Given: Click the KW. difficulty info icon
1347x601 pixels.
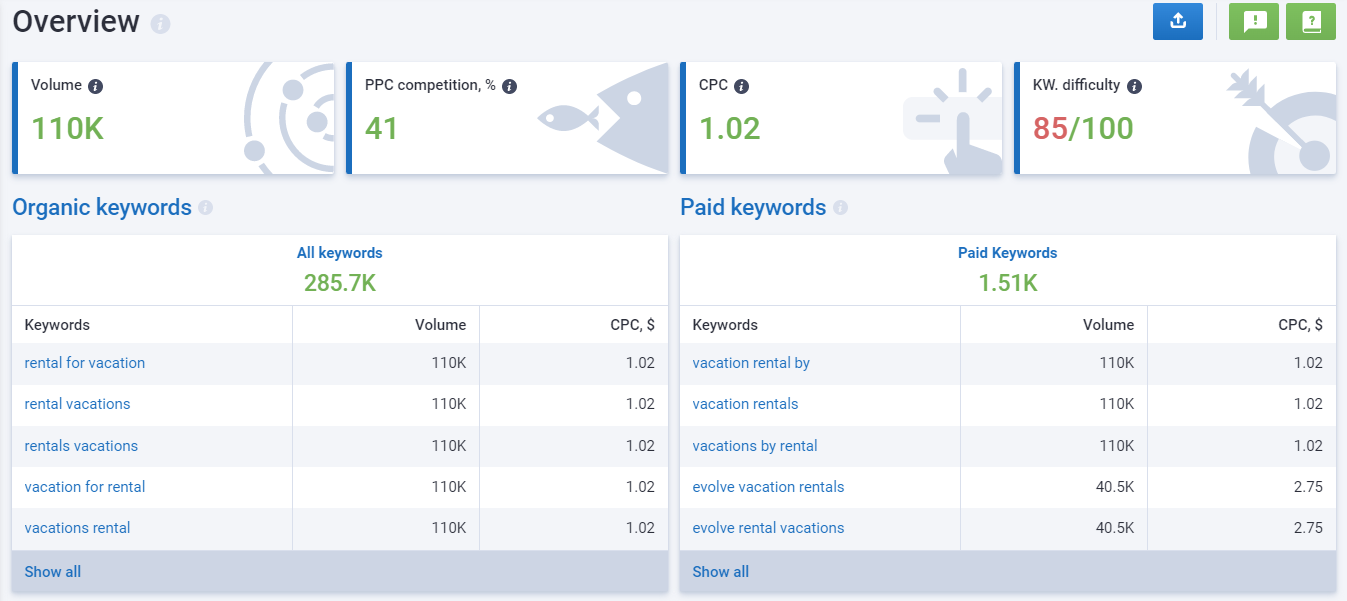Looking at the screenshot, I should [x=1134, y=87].
